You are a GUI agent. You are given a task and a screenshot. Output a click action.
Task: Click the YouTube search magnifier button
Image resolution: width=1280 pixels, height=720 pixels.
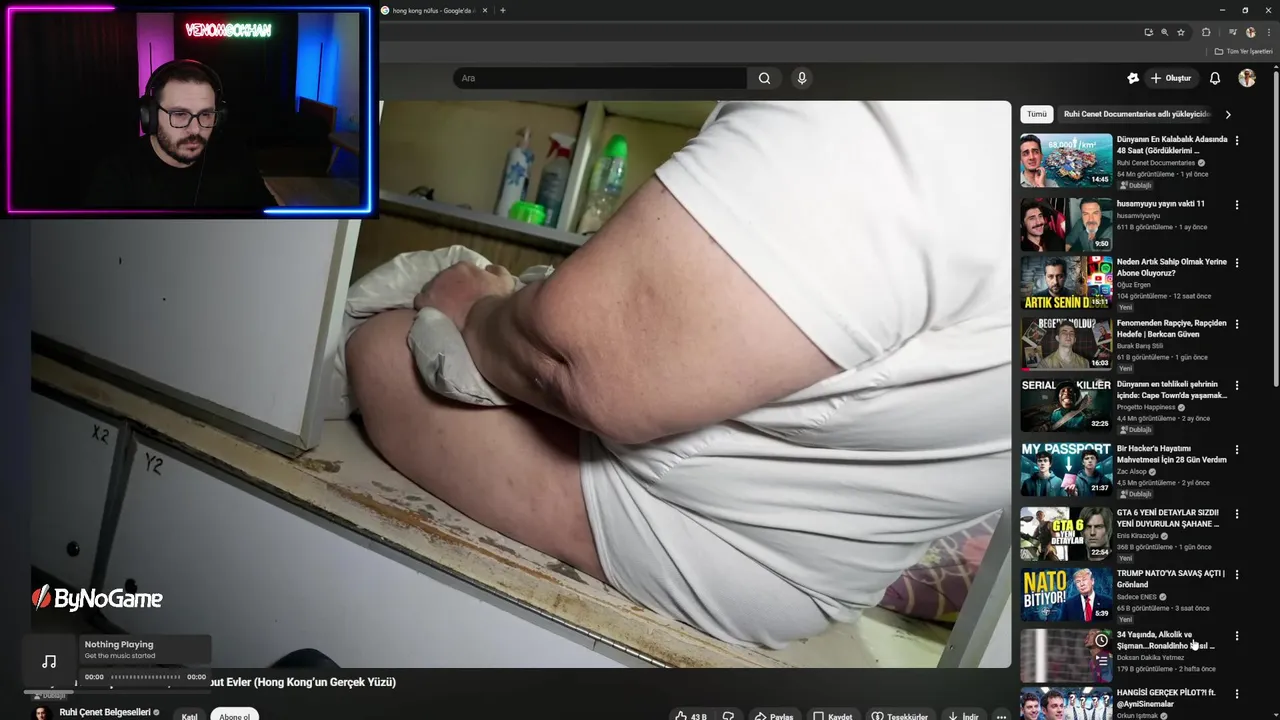tap(764, 78)
